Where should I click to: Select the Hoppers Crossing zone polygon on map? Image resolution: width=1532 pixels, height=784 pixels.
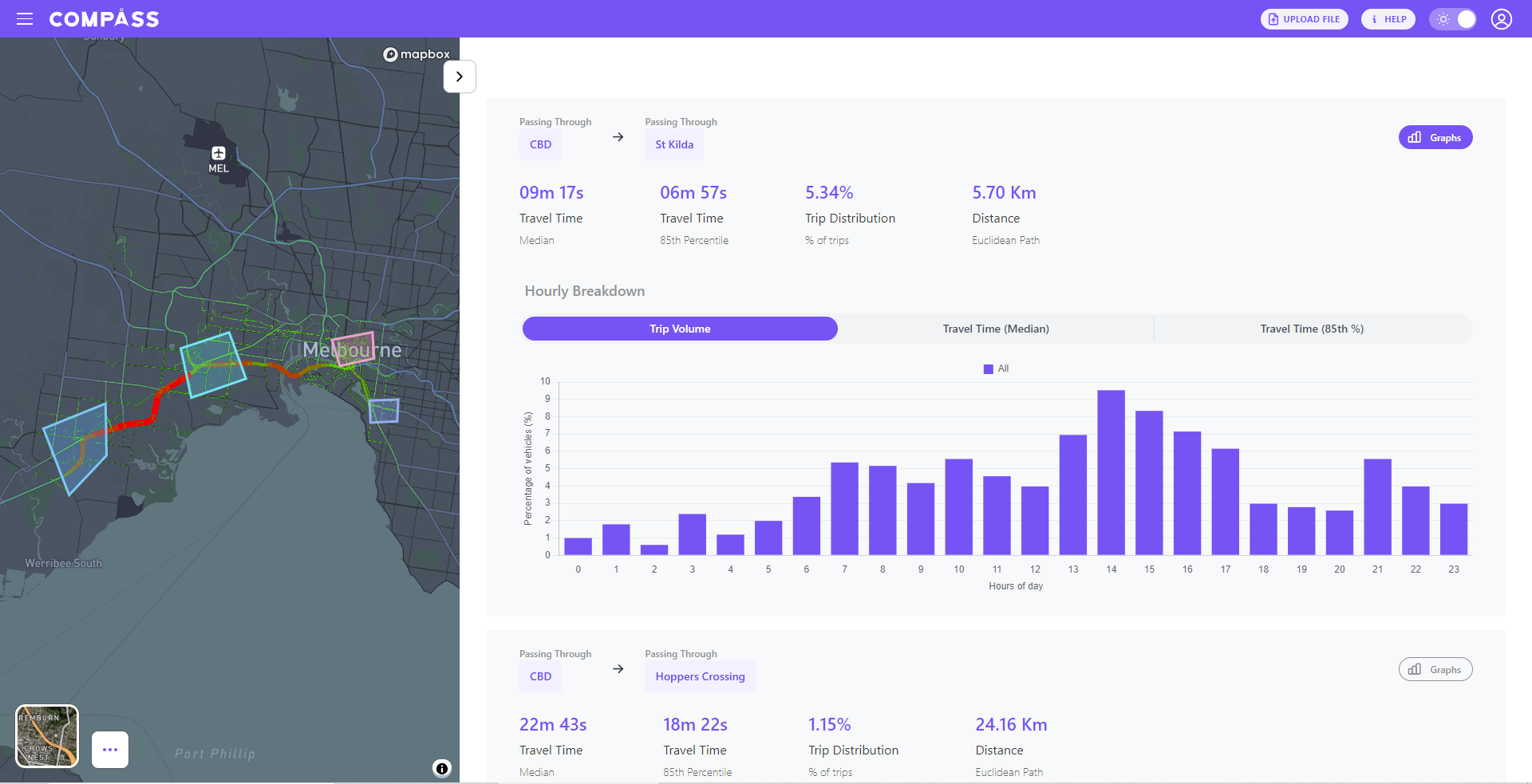[76, 448]
